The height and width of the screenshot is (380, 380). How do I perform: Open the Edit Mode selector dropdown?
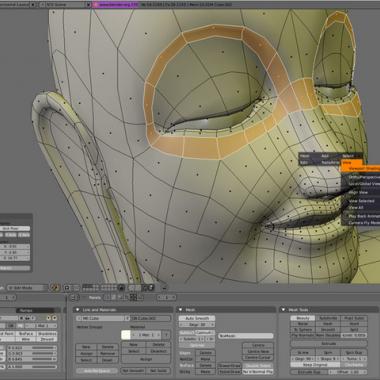(27, 288)
